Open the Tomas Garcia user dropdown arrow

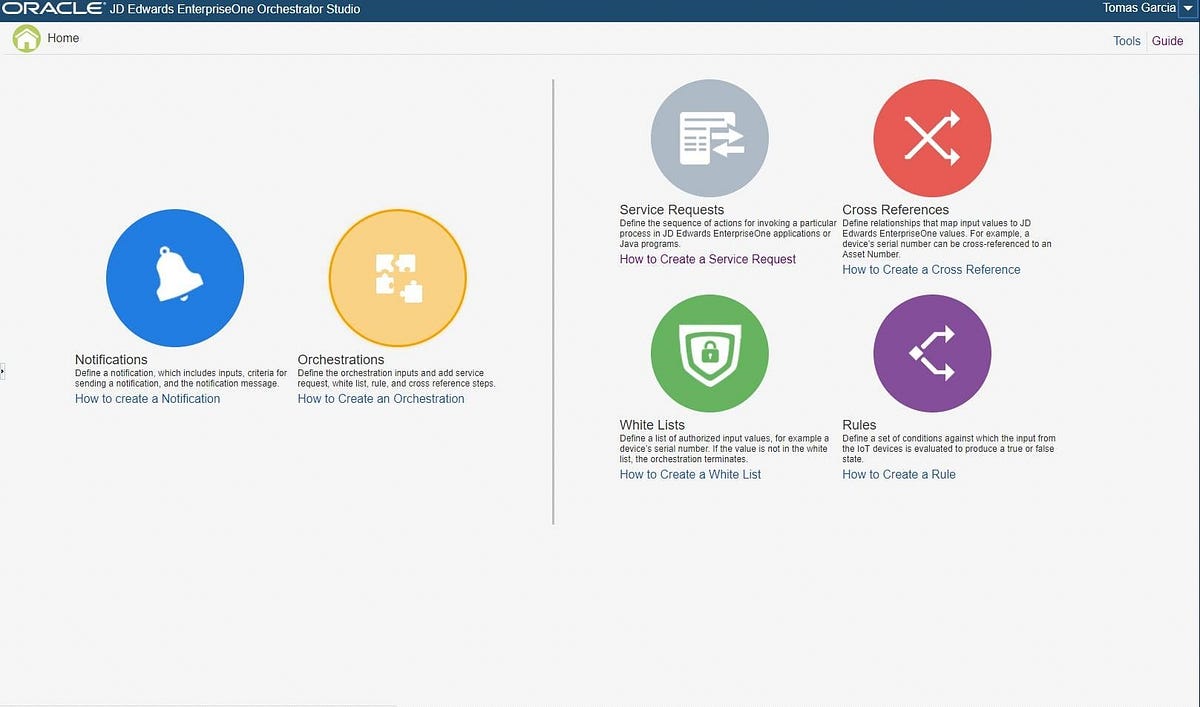pos(1188,8)
